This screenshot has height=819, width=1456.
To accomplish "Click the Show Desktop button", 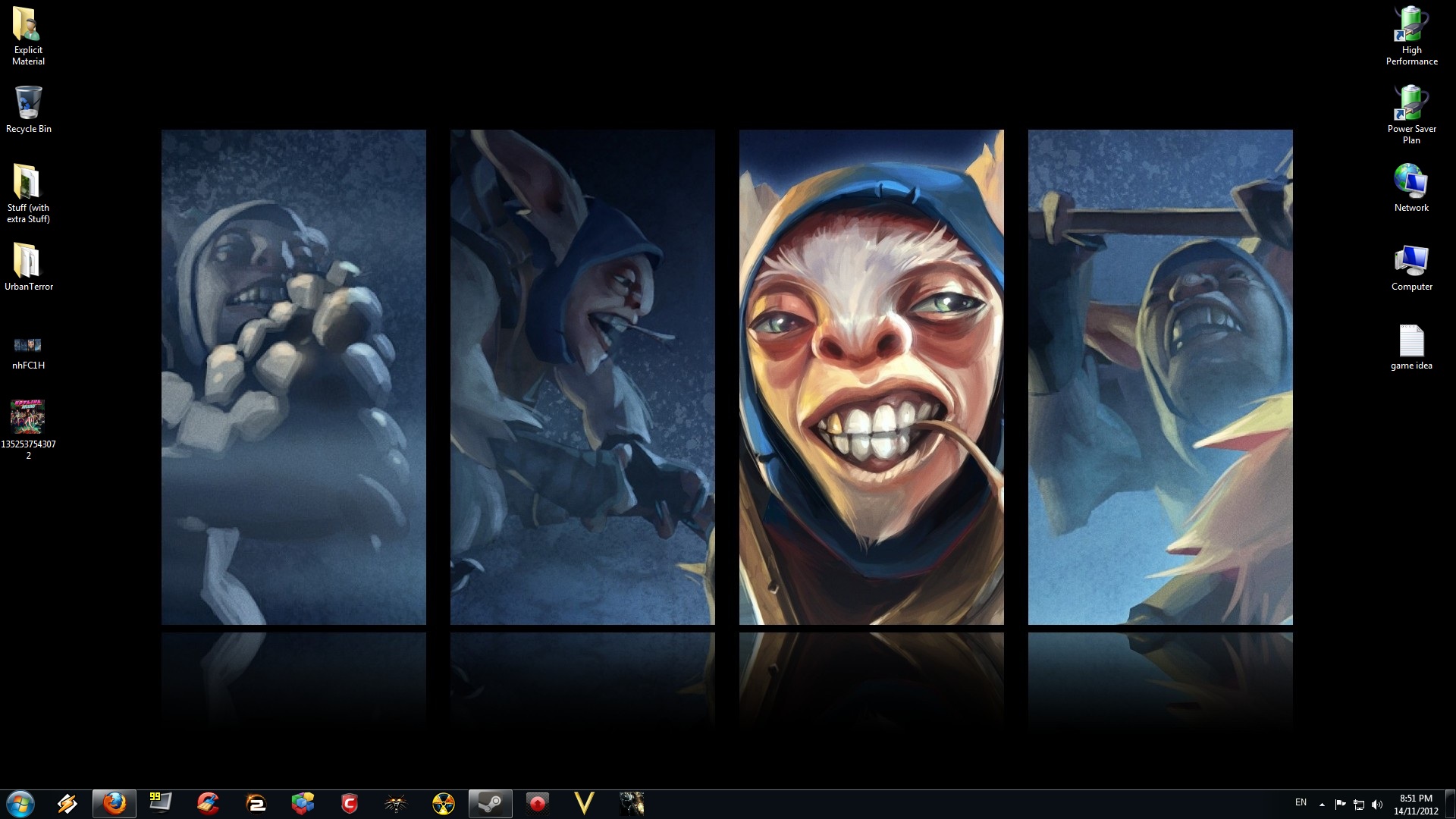I will pos(1450,805).
